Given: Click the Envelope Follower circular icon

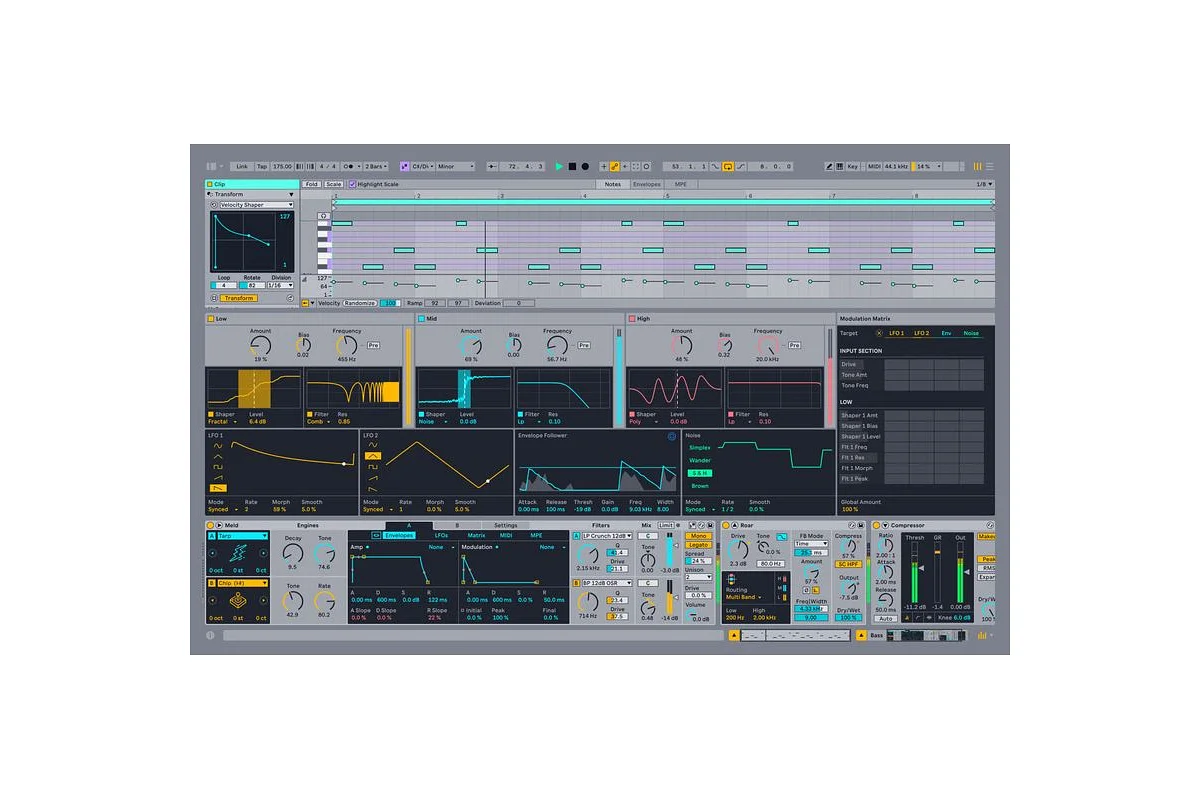Looking at the screenshot, I should click(x=672, y=436).
